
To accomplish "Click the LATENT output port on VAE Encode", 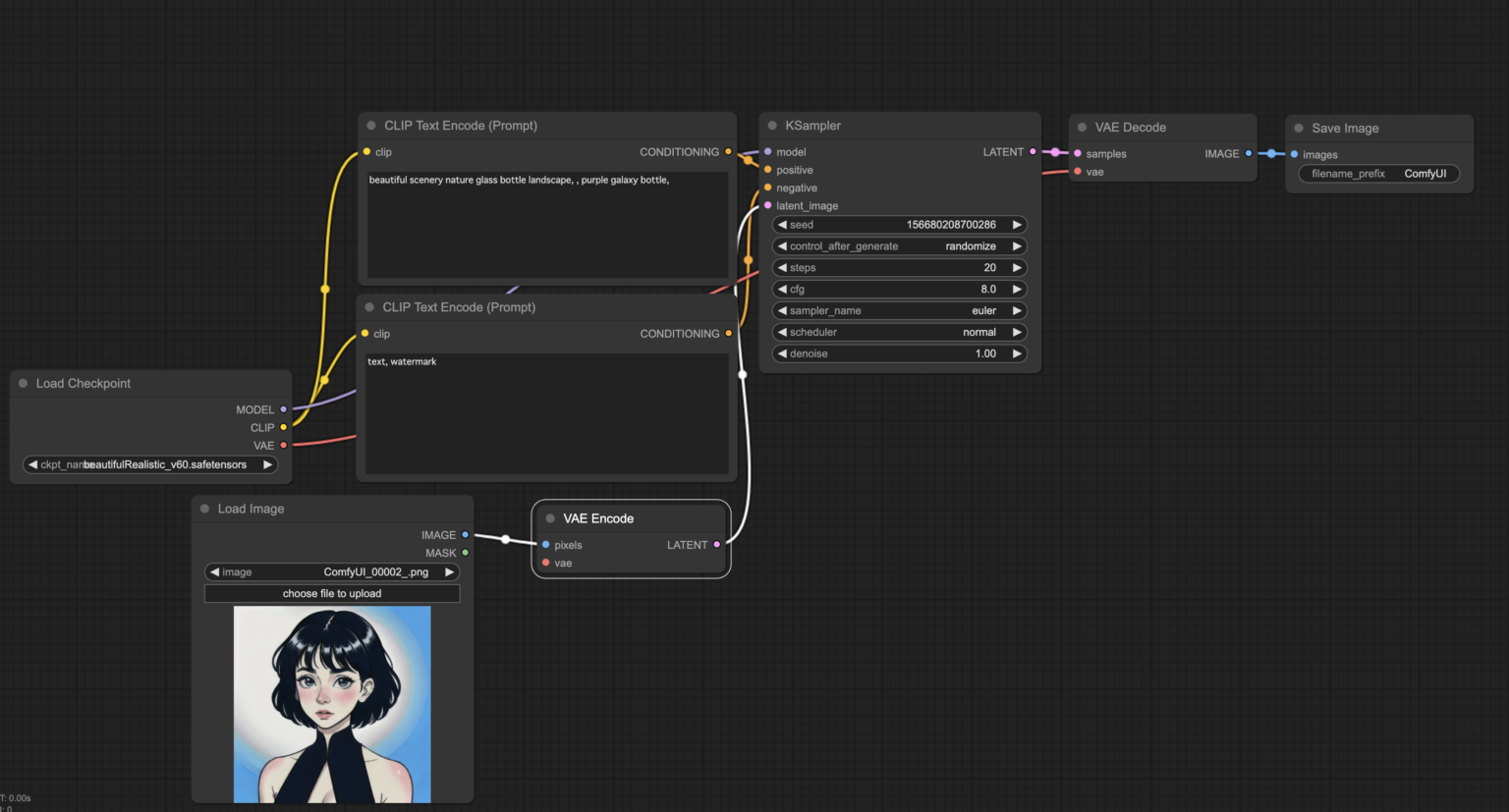I will click(717, 545).
